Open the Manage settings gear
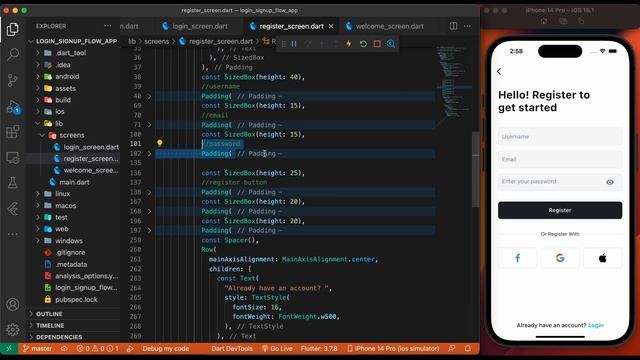 coord(13,329)
